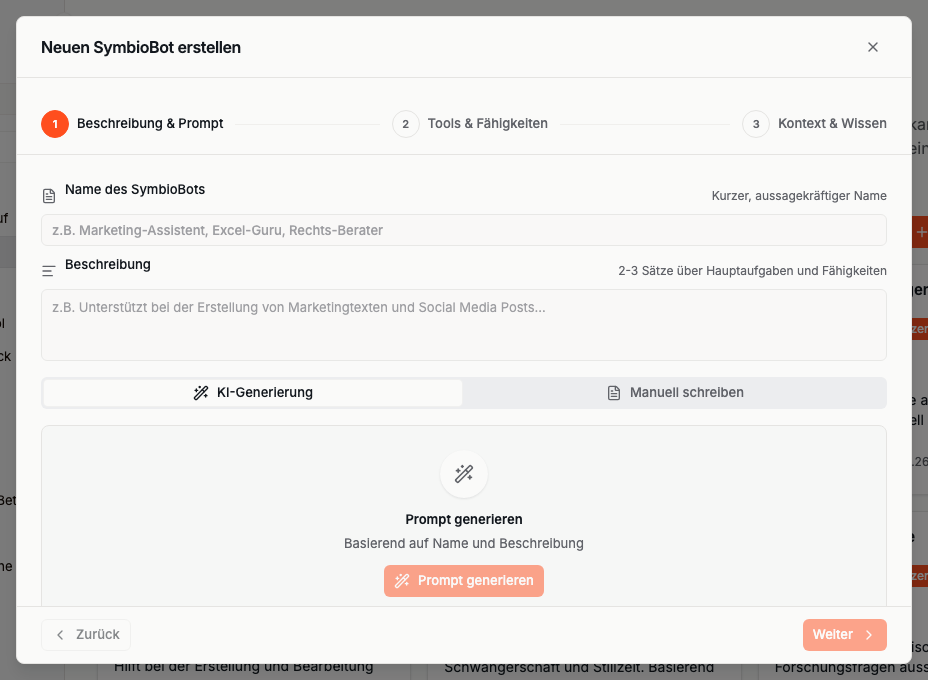
Task: Go to Kontext & Wissen step
Action: tap(832, 124)
